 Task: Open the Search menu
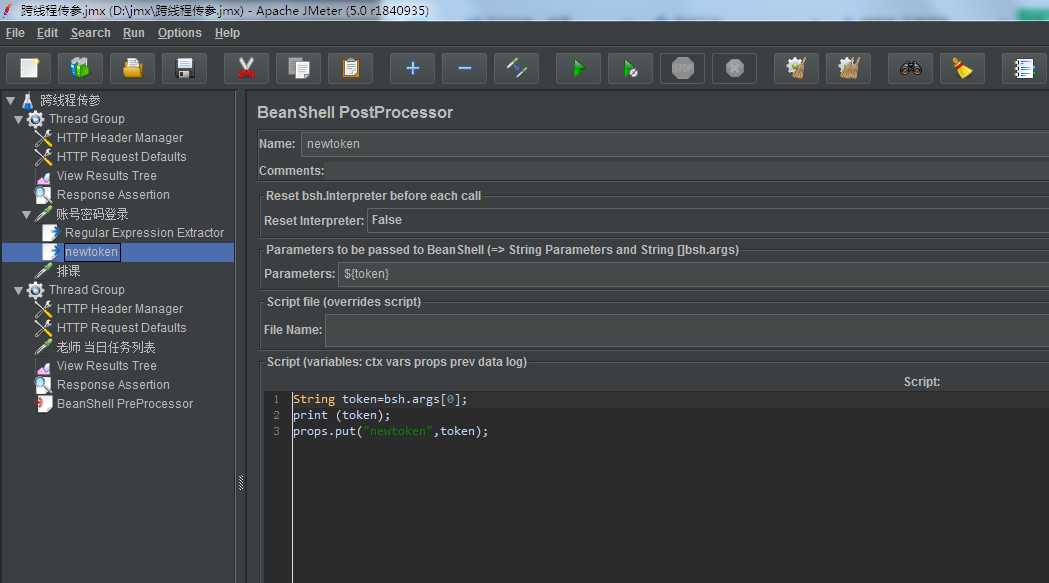click(x=90, y=33)
